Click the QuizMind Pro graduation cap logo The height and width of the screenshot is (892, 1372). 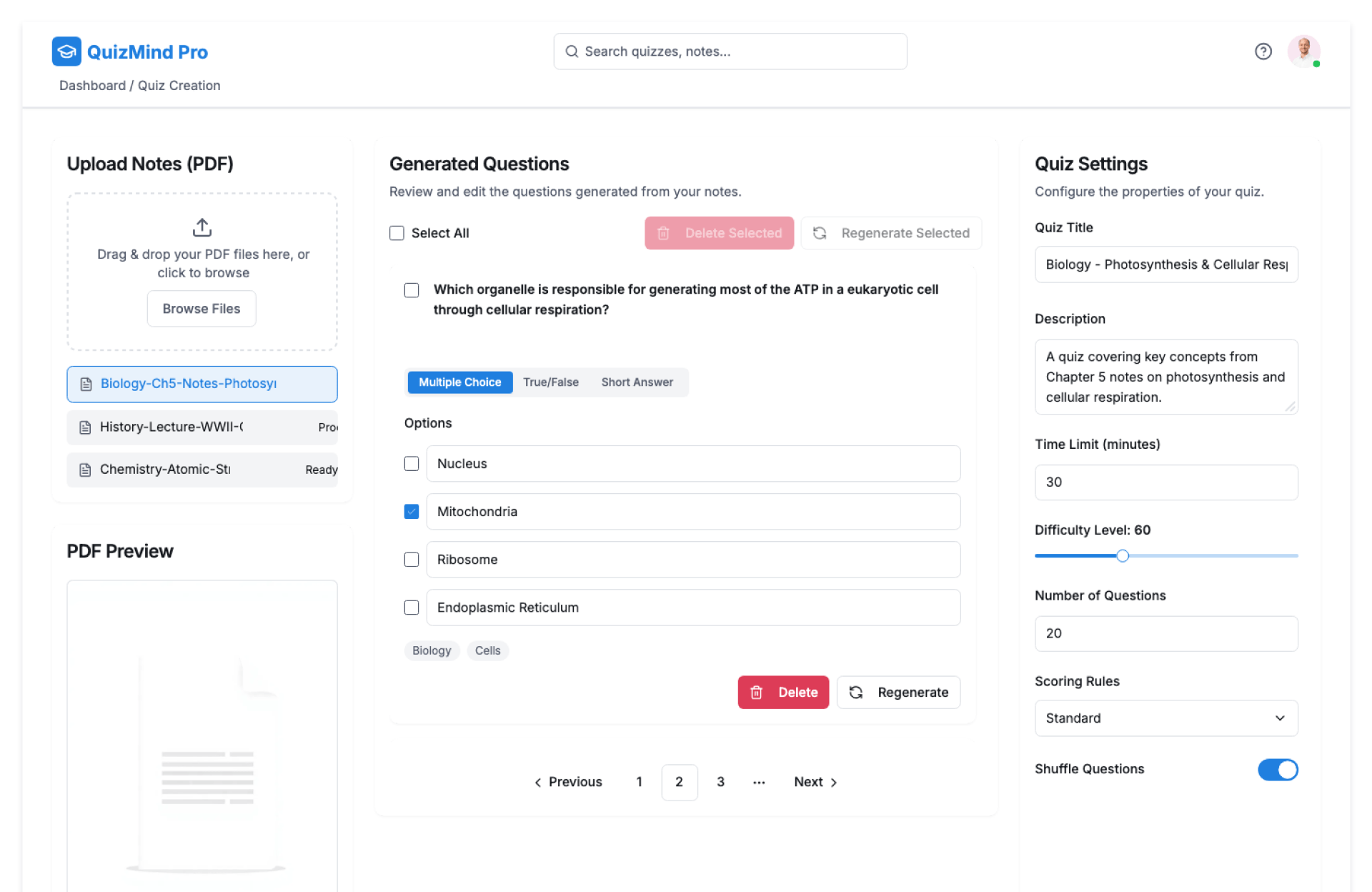tap(66, 51)
